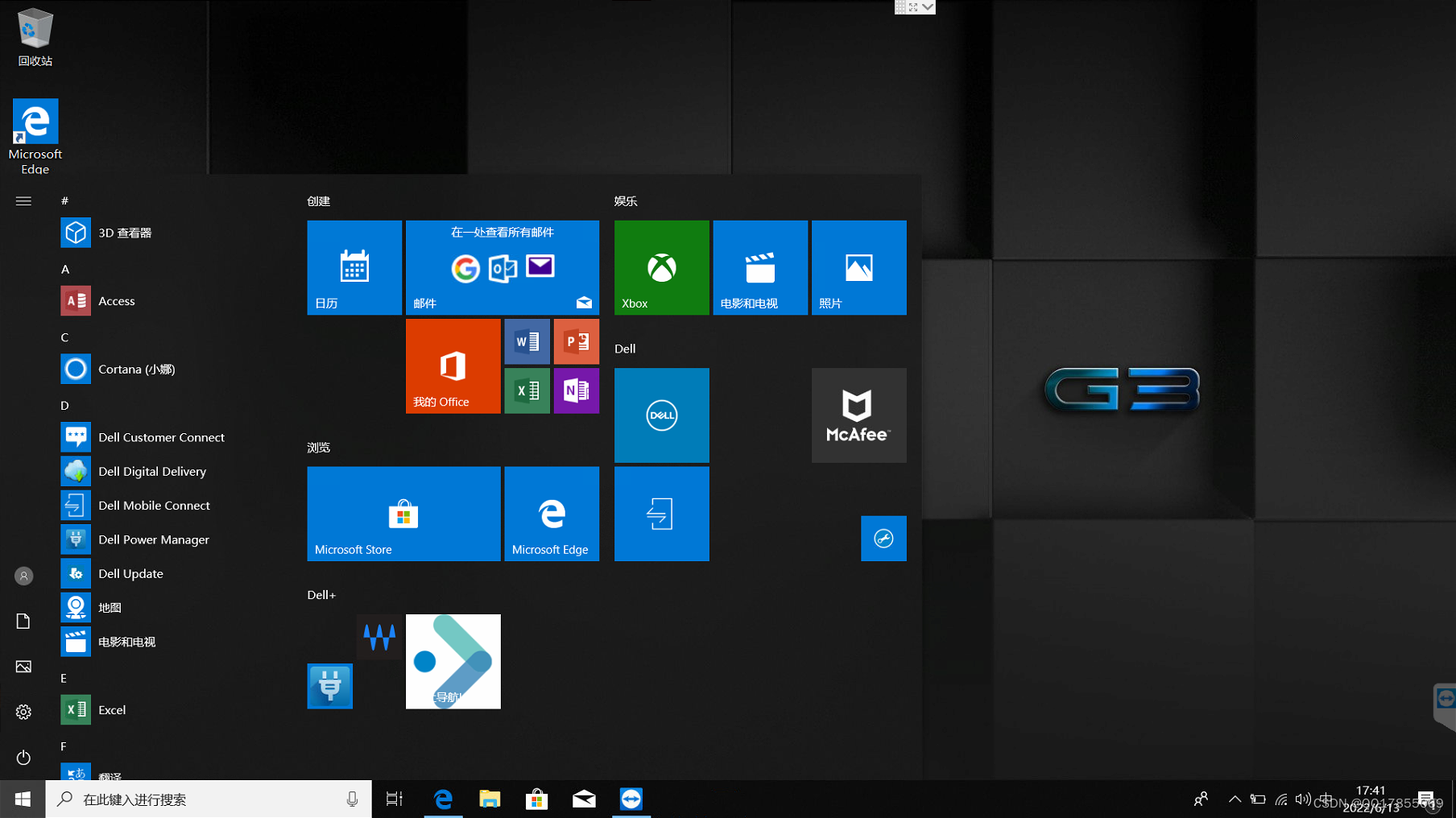Open the user account icon
1456x818 pixels.
(23, 576)
